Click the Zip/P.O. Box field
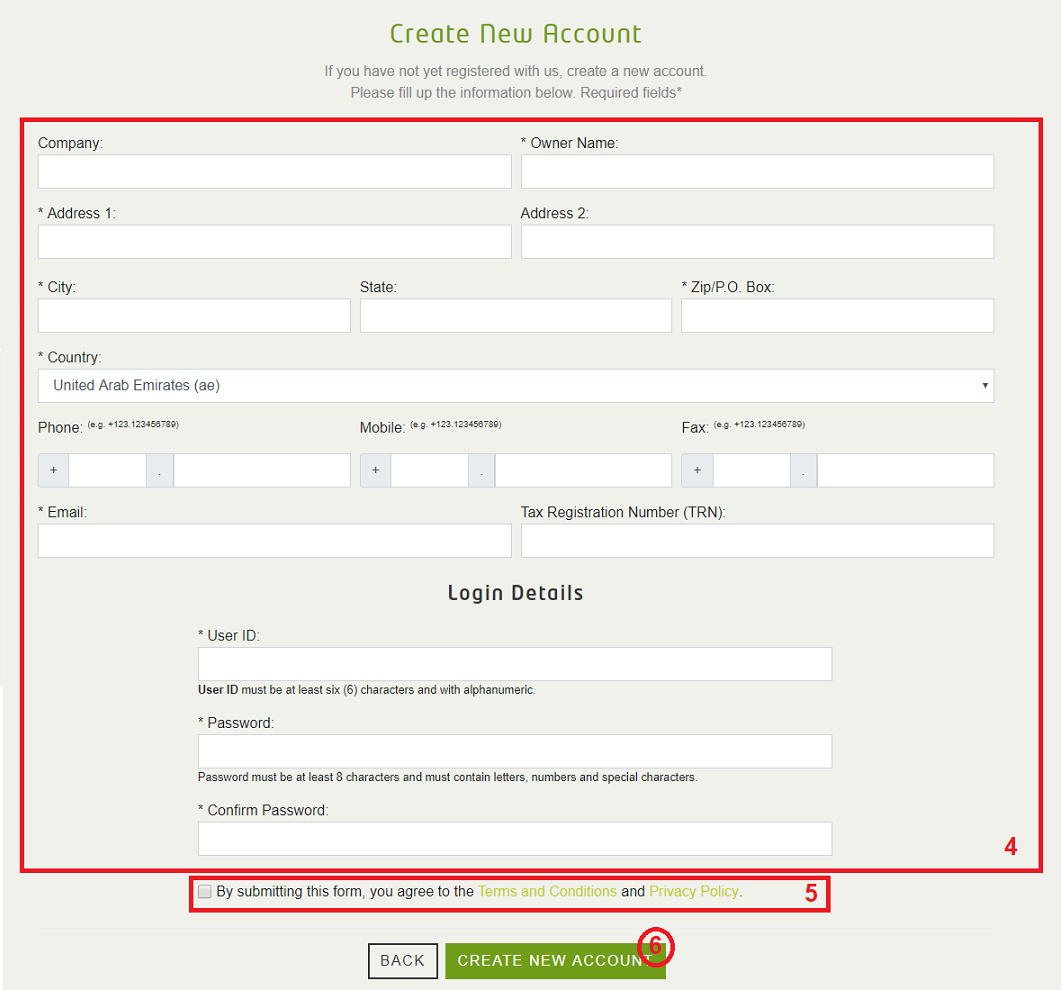Viewport: 1061px width, 990px height. pos(837,316)
